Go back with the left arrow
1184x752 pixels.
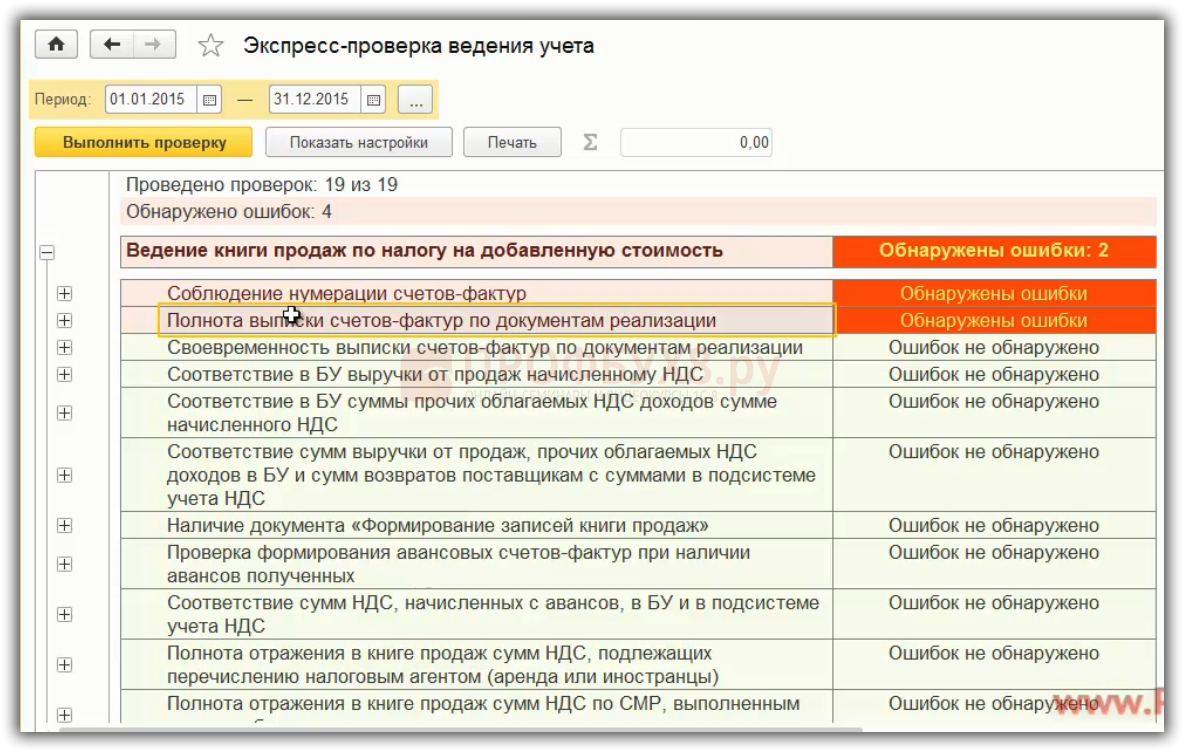click(x=112, y=45)
